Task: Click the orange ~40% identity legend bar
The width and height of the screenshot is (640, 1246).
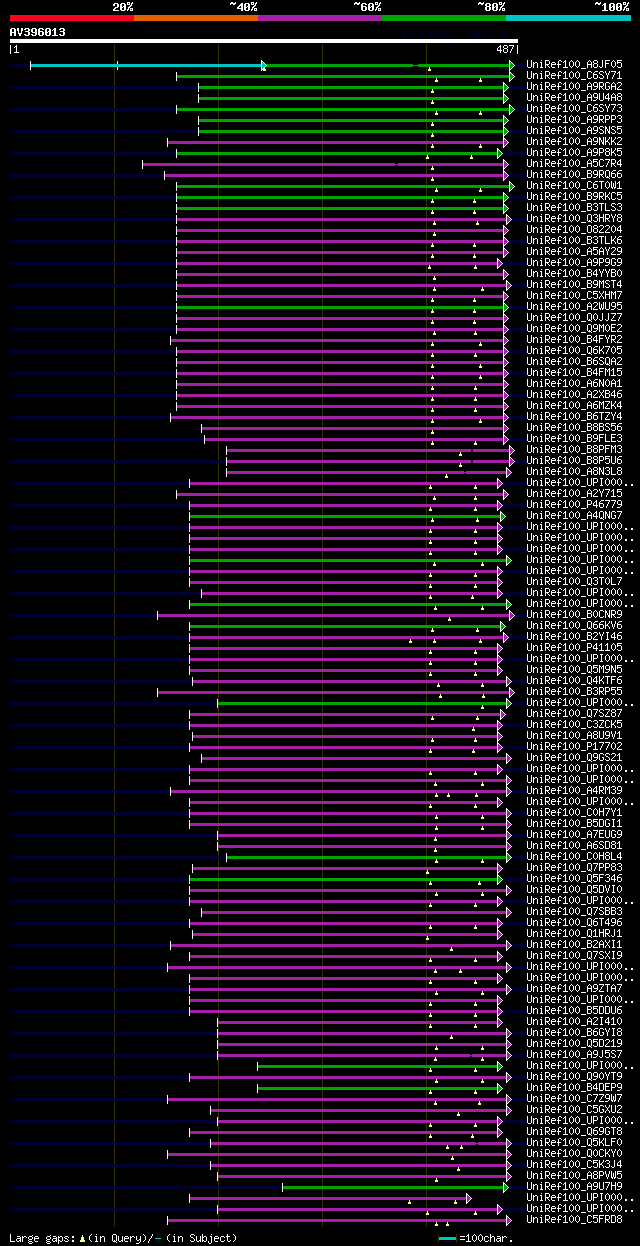Action: pos(195,18)
